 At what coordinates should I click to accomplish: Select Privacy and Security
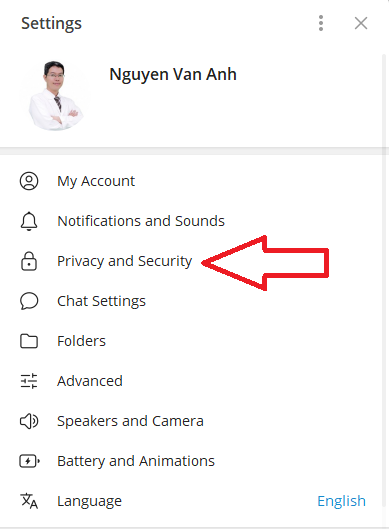click(x=192, y=261)
